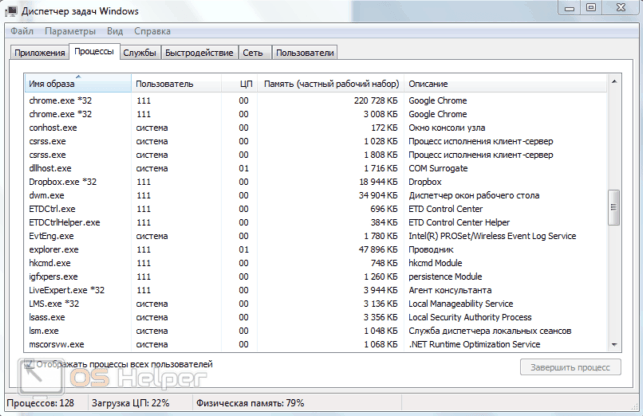Switch to the 'Быстродействие' tab
Screen dimensions: 643x416
pos(199,53)
